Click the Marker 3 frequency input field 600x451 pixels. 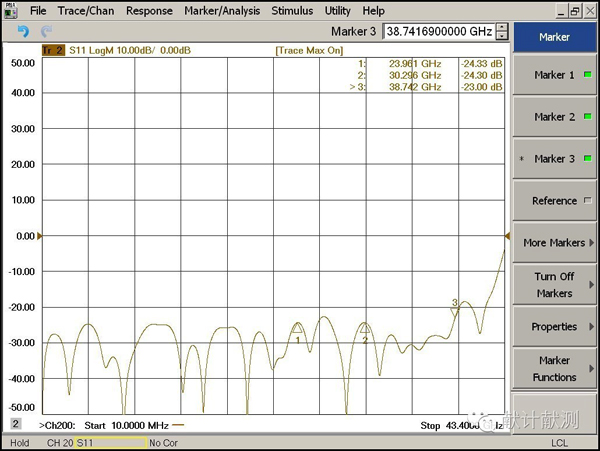(439, 31)
